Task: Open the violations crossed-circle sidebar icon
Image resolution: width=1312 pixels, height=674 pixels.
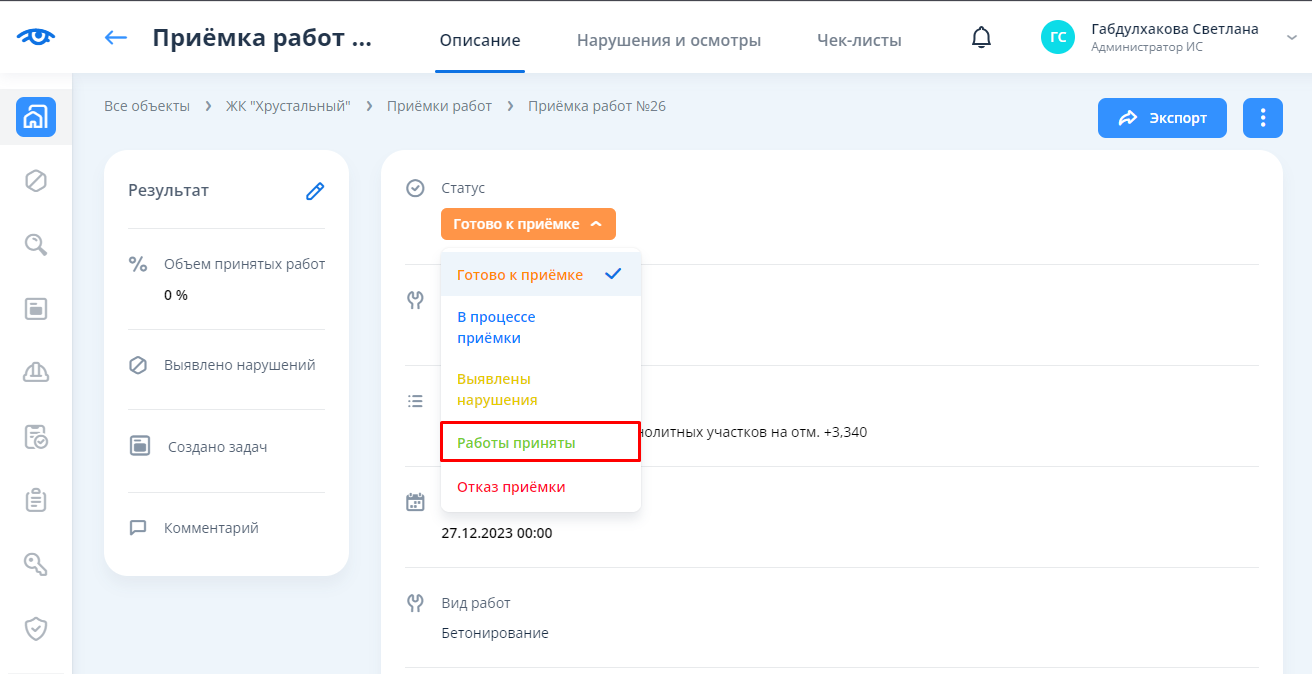Action: (36, 181)
